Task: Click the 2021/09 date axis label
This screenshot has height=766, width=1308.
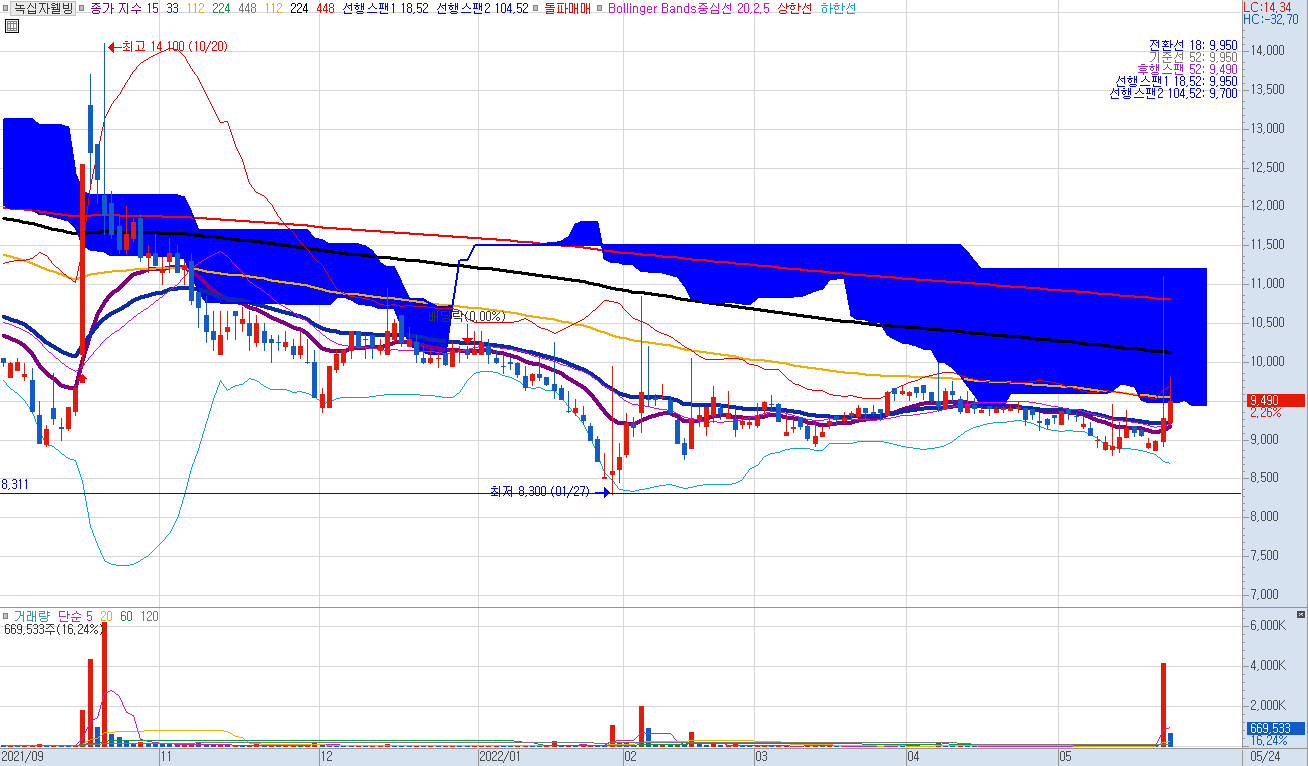Action: (22, 758)
